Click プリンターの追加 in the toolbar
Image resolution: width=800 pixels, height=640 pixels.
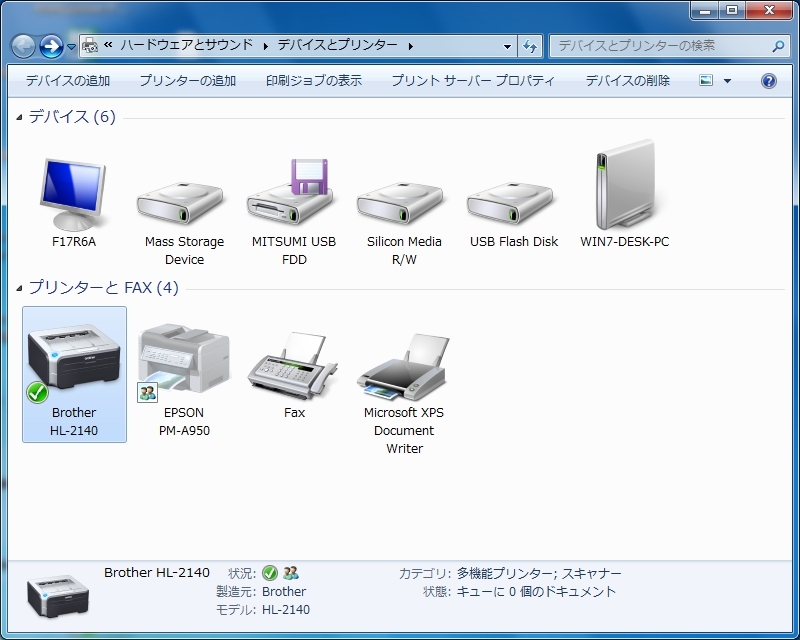pyautogui.click(x=188, y=81)
